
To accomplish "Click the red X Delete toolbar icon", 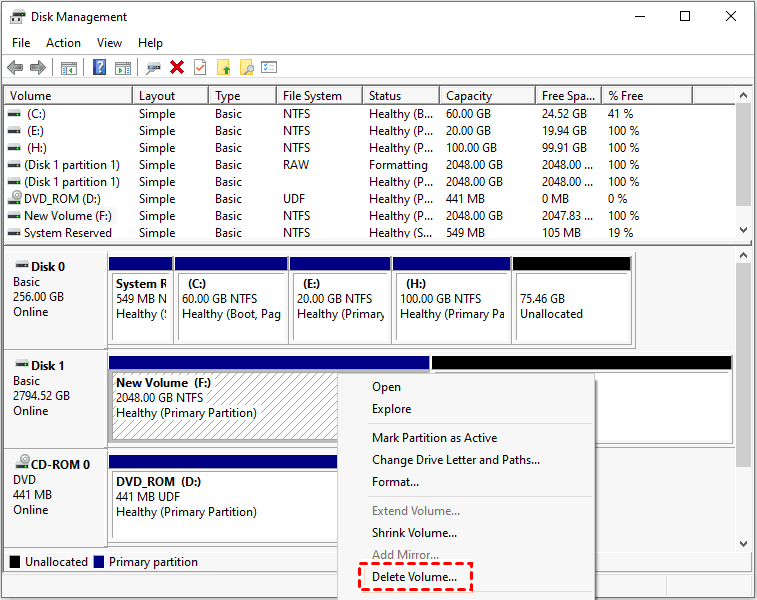I will 177,67.
